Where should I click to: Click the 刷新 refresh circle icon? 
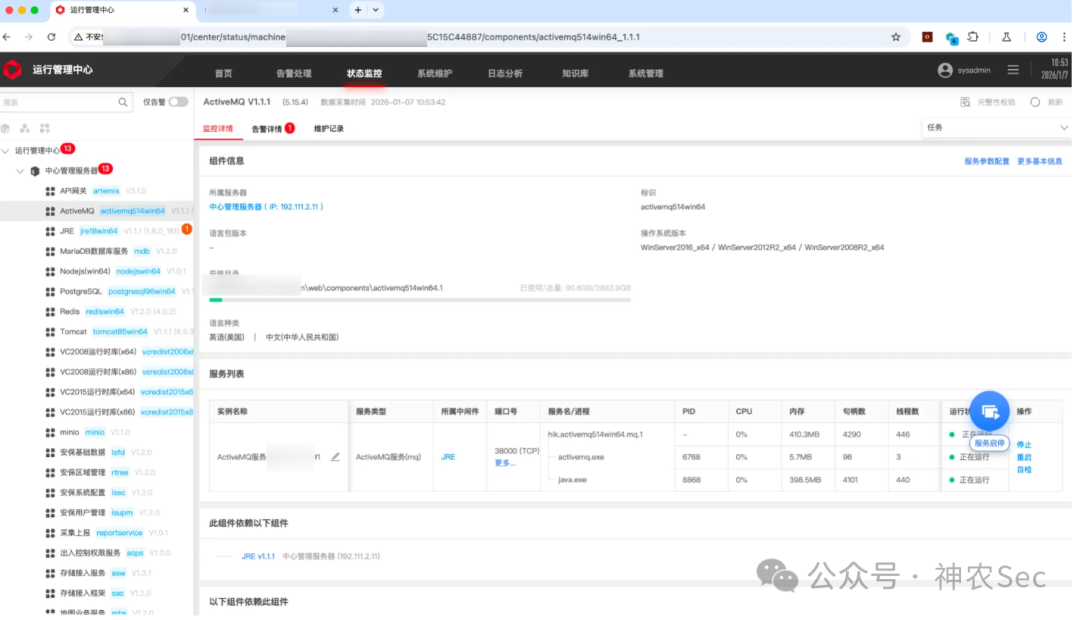(1035, 102)
